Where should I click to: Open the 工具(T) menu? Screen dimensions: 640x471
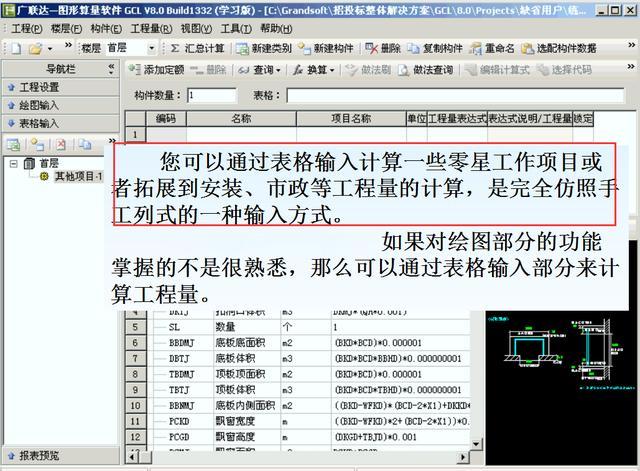coord(236,29)
